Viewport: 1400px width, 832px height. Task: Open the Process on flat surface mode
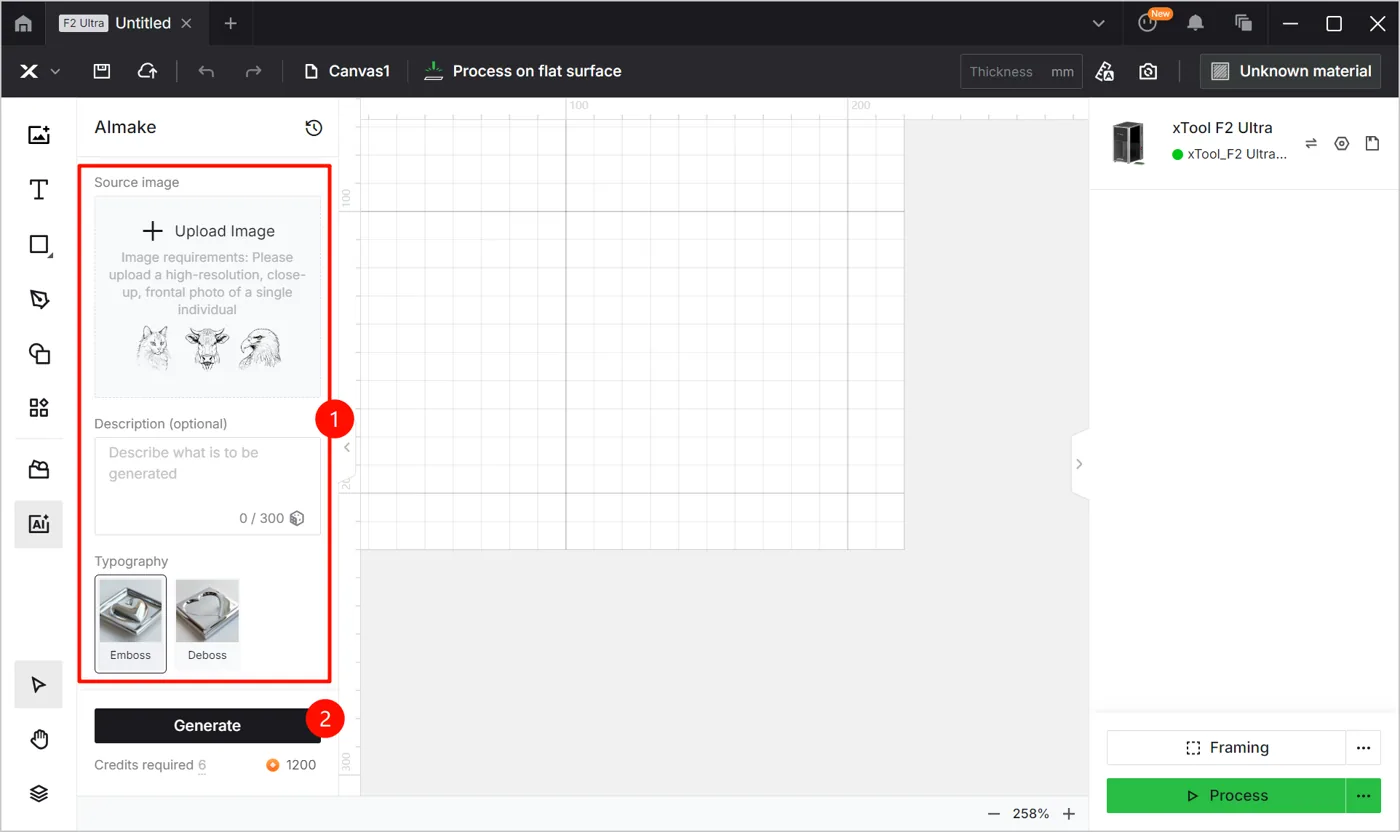pyautogui.click(x=522, y=71)
